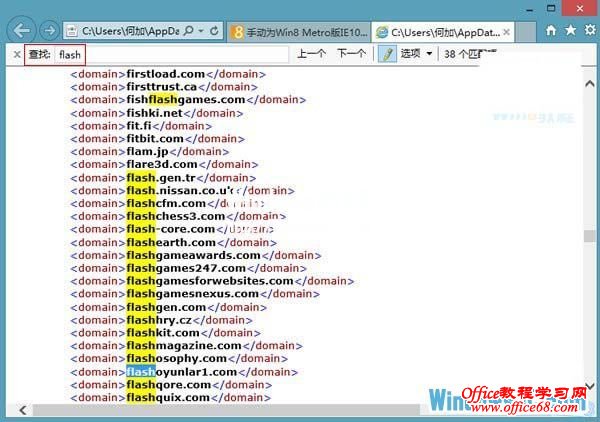This screenshot has width=600, height=422.
Task: Click the text flashqore.com
Action: point(168,385)
